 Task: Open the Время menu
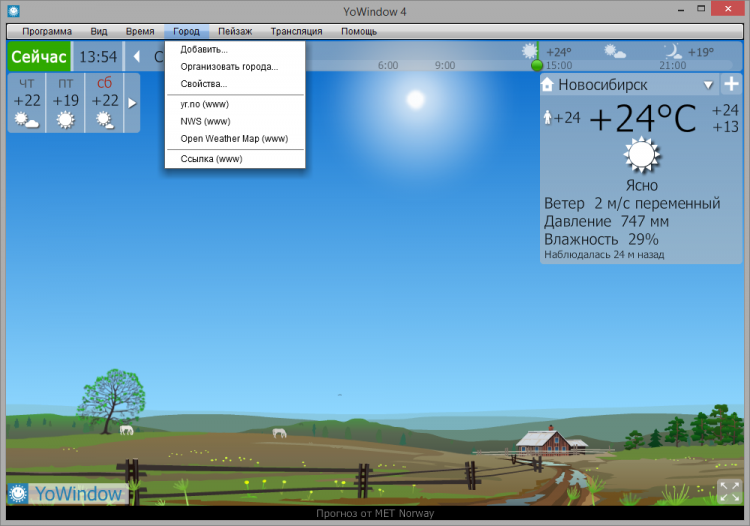point(140,32)
